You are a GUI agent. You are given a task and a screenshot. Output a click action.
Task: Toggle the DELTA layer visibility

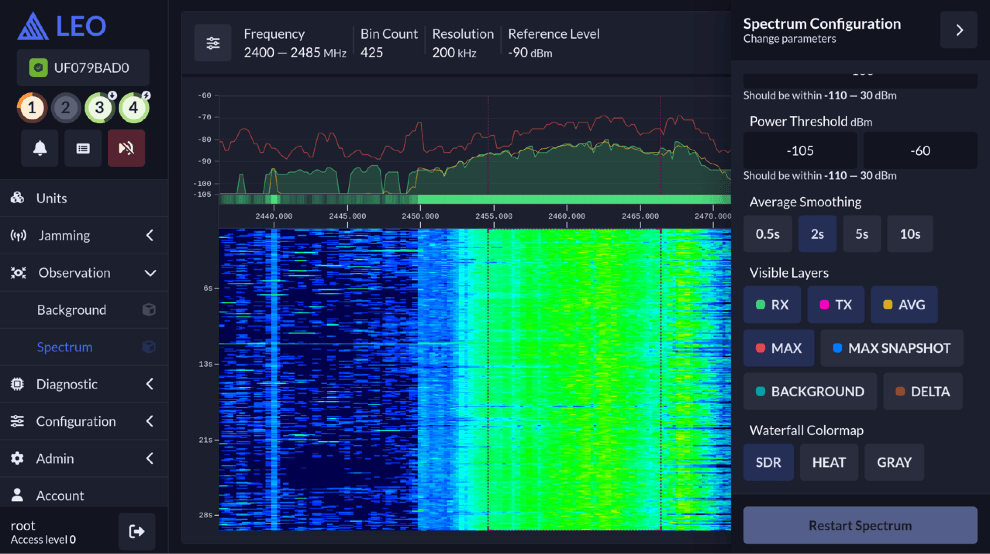pyautogui.click(x=922, y=392)
